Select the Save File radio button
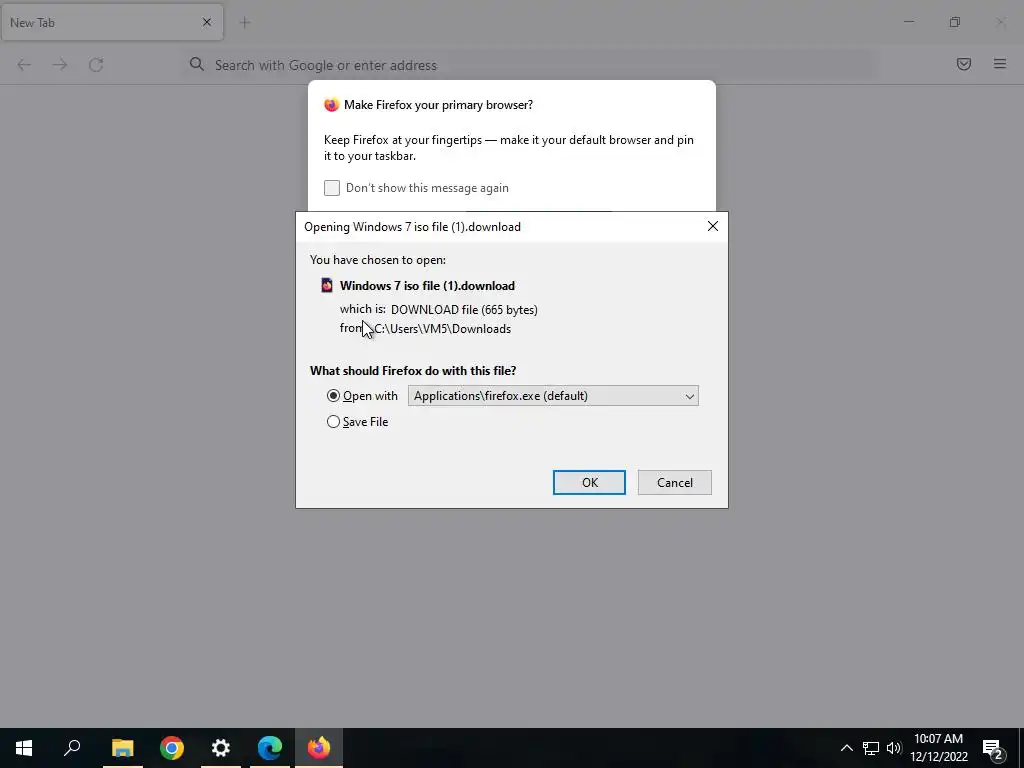The image size is (1024, 768). tap(333, 422)
